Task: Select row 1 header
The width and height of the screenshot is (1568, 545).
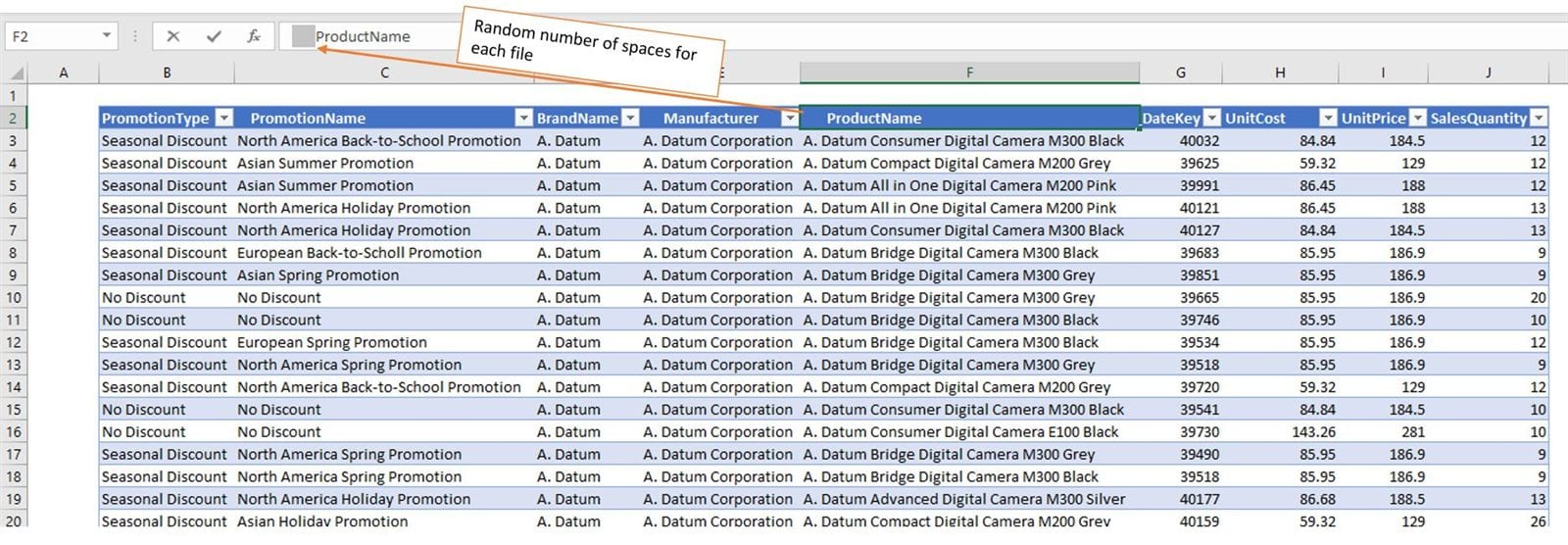Action: pyautogui.click(x=14, y=96)
